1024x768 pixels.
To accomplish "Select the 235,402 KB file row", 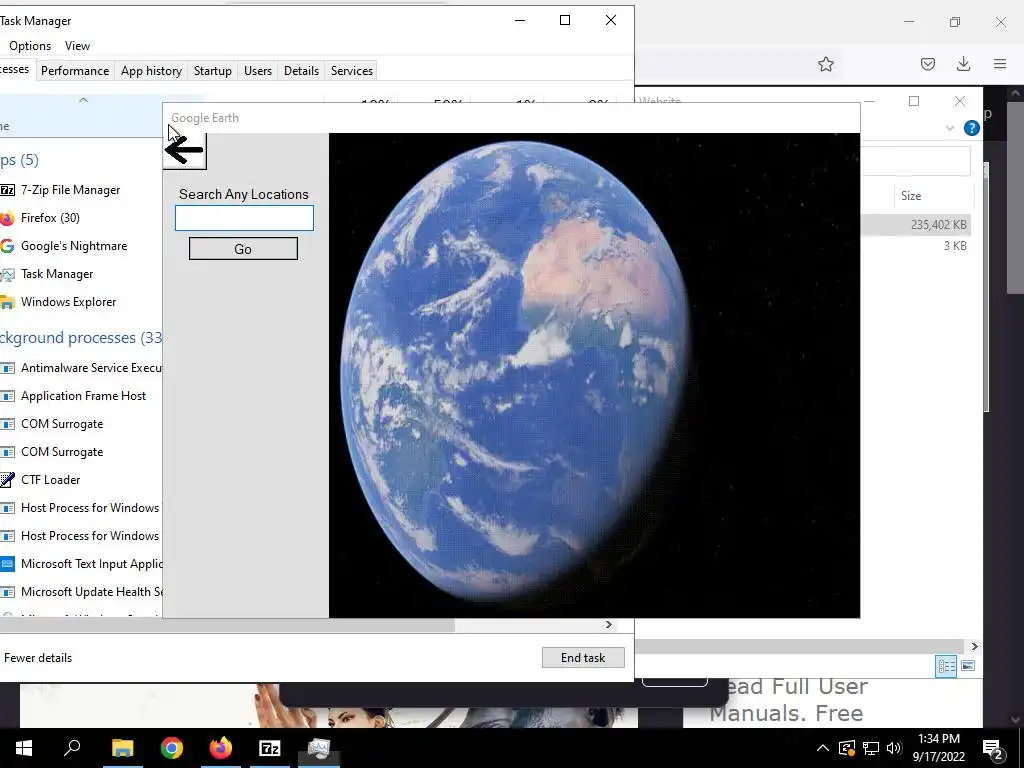I will pos(916,225).
